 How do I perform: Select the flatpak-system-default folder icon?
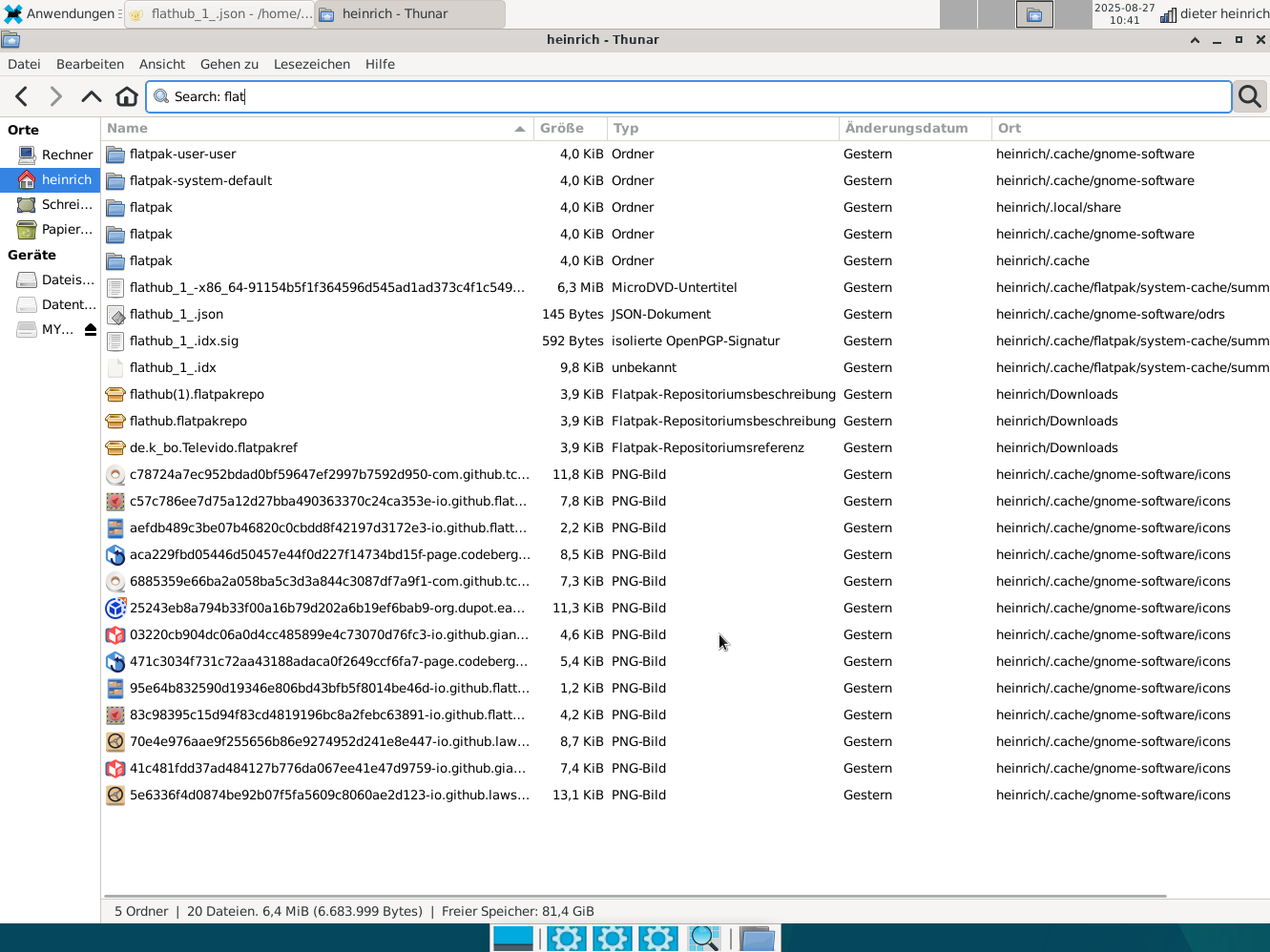pos(115,180)
